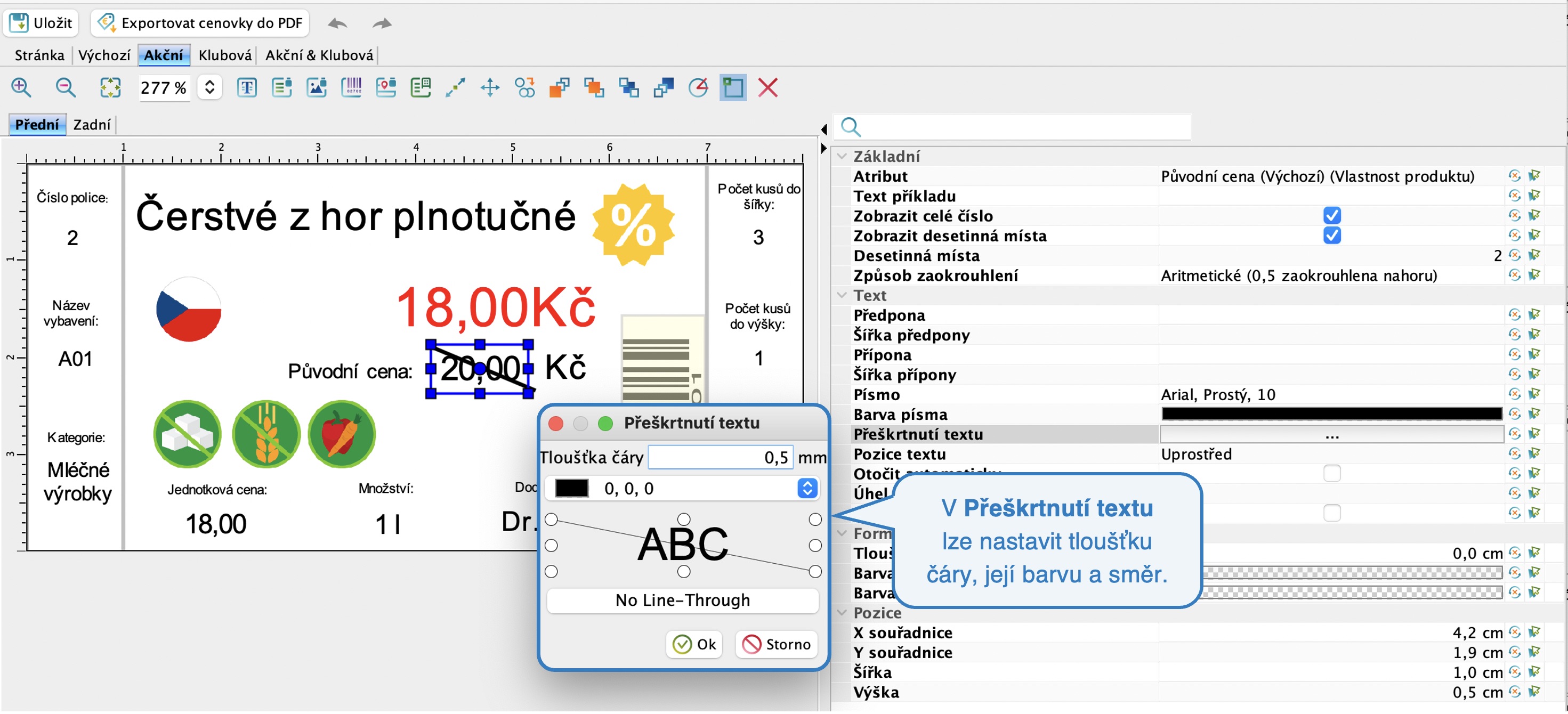1568x714 pixels.
Task: Send element backward with blue overlap icon
Action: pyautogui.click(x=629, y=88)
